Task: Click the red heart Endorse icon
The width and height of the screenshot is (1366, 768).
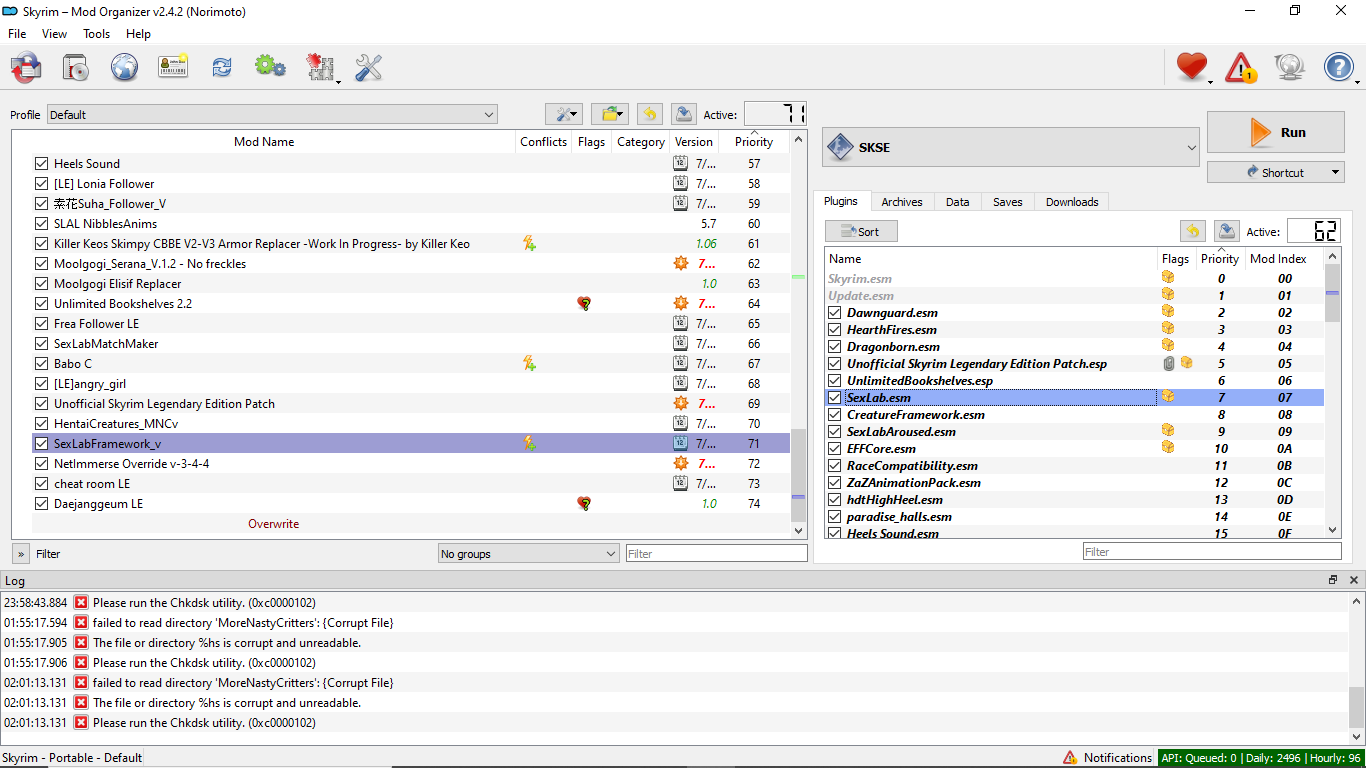Action: coord(1191,67)
